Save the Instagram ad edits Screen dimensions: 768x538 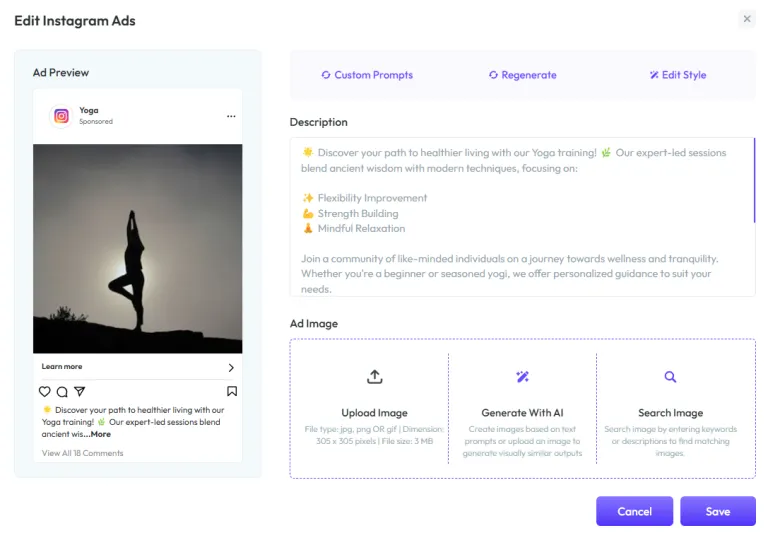coord(718,511)
